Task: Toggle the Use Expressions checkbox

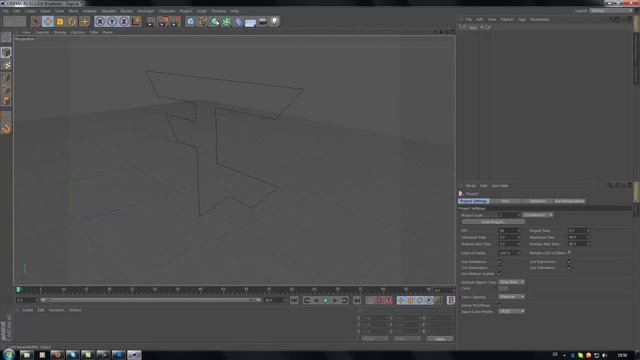Action: (x=569, y=262)
